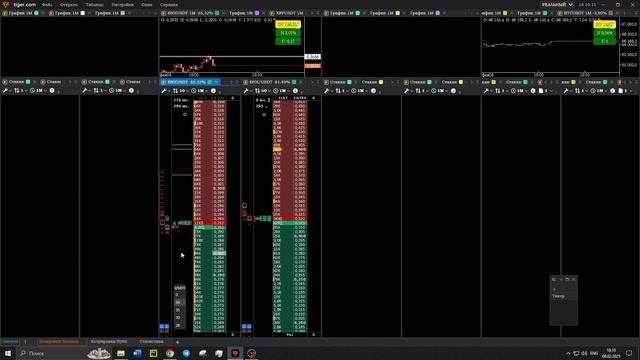640x360 pixels.
Task: Open Telegram from the taskbar
Action: coord(186,353)
